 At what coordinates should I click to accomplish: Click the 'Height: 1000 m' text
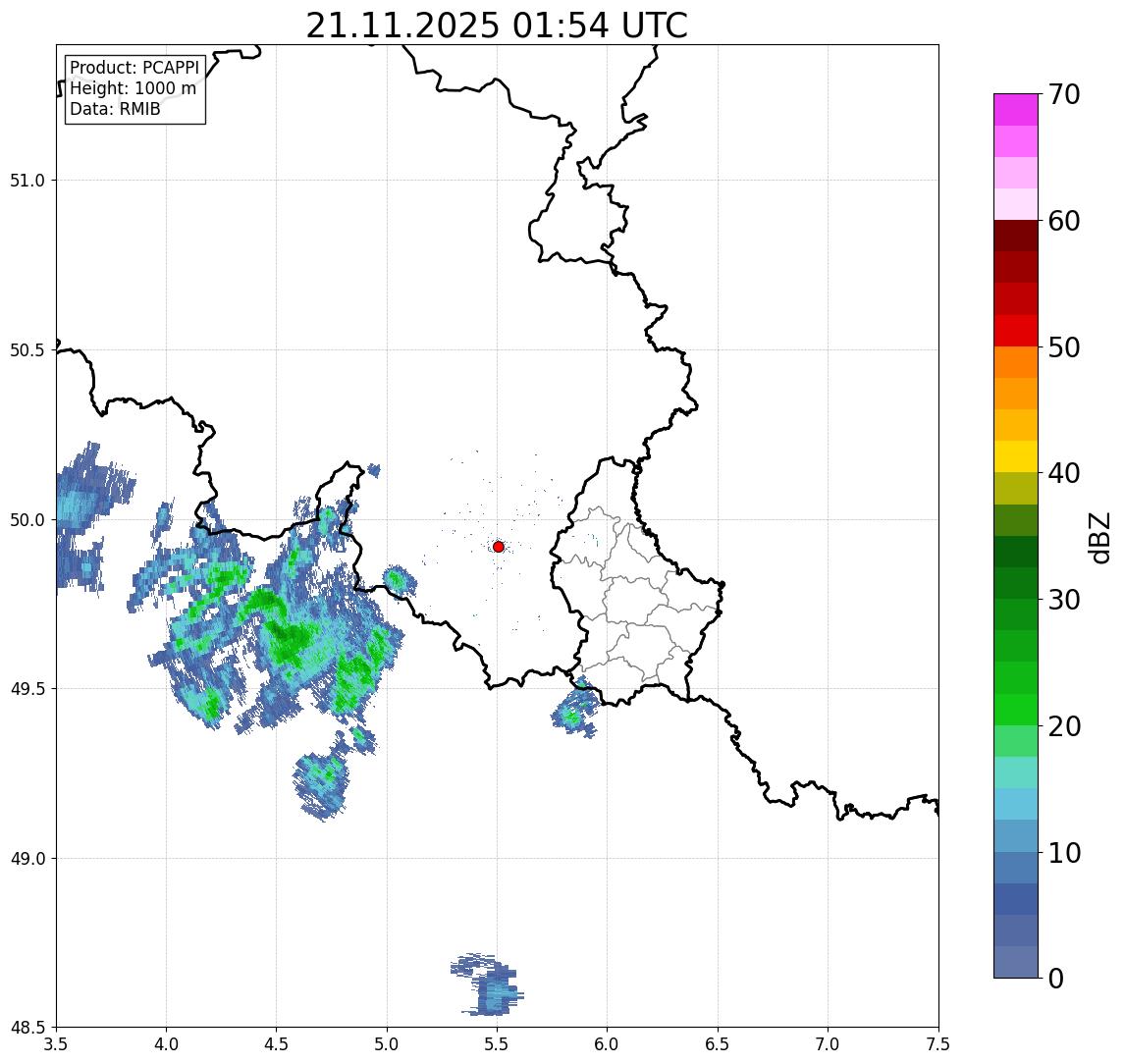coord(133,88)
